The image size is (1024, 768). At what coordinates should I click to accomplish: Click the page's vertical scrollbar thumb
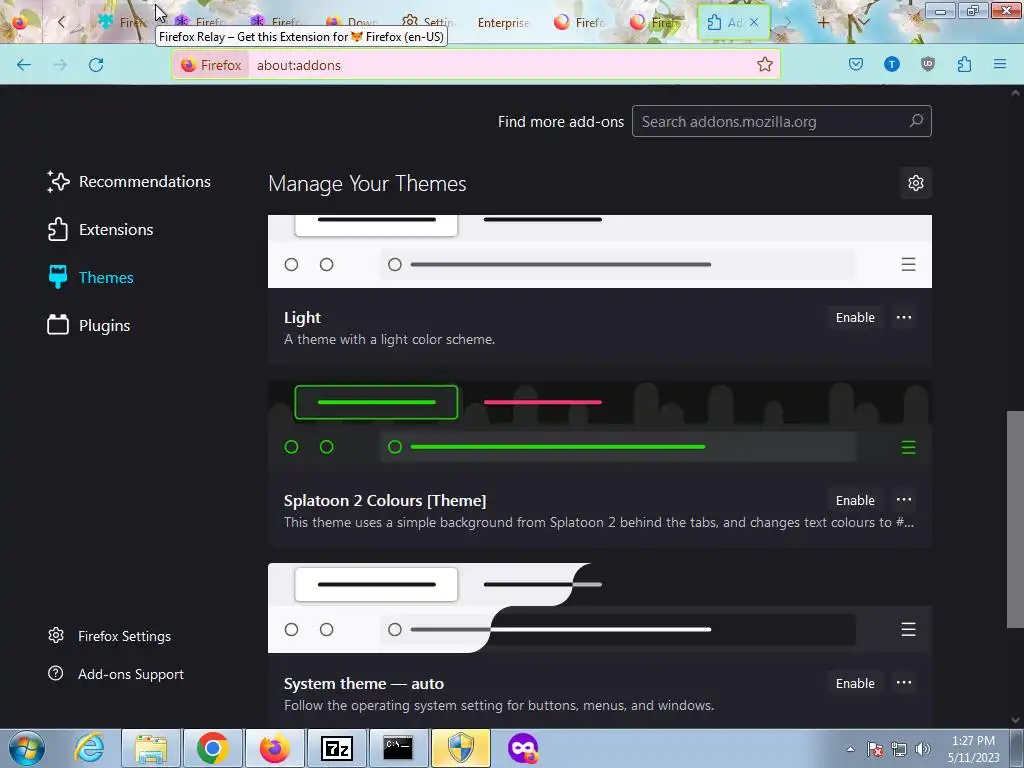click(x=1015, y=519)
